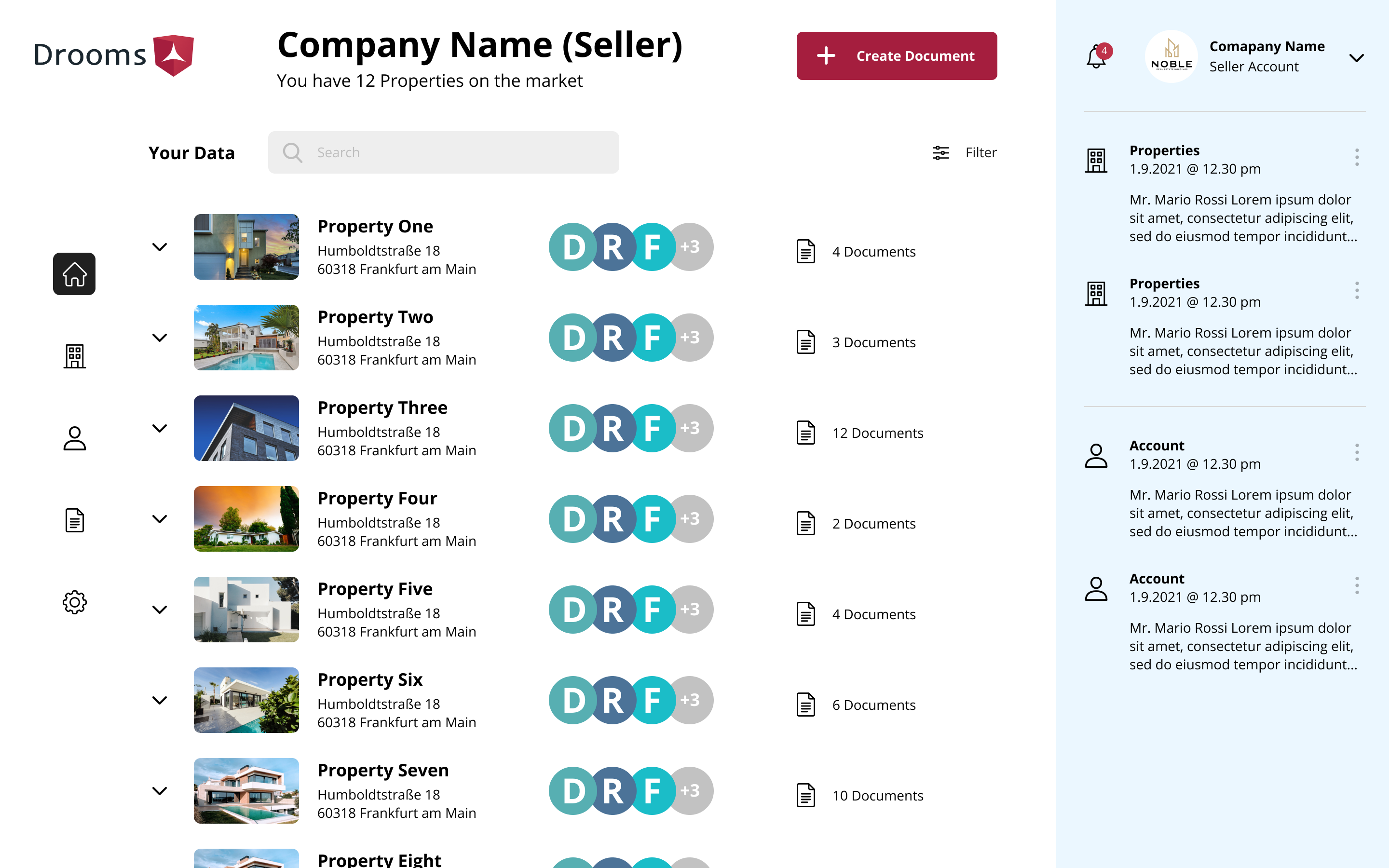Open Property Three thumbnail image
Screen dimensions: 1389x868
point(246,428)
